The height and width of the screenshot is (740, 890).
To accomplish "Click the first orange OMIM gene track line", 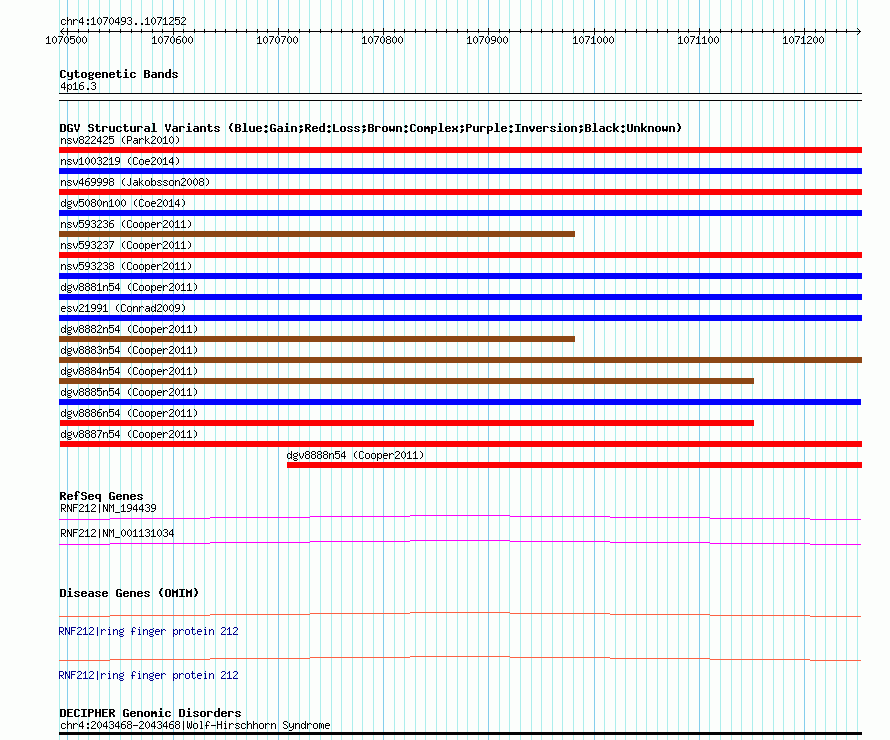I will click(x=460, y=615).
